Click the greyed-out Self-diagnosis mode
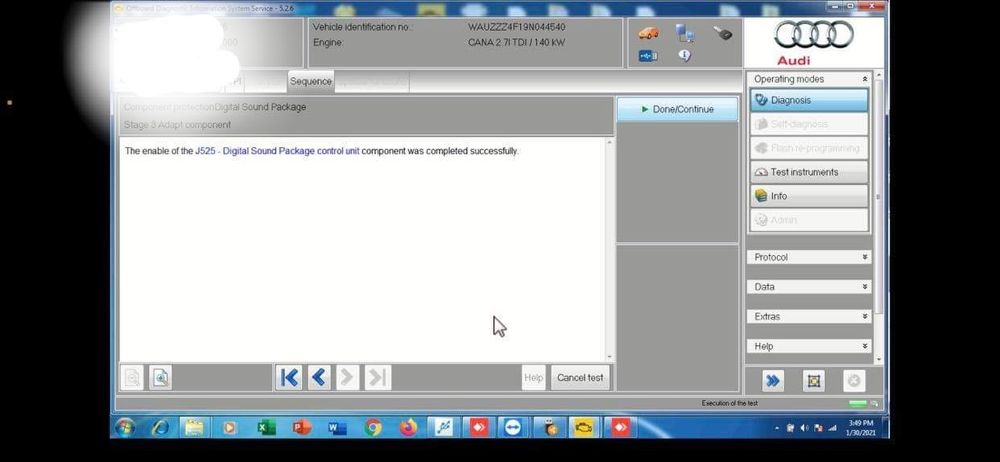The image size is (1000, 462). (x=809, y=124)
